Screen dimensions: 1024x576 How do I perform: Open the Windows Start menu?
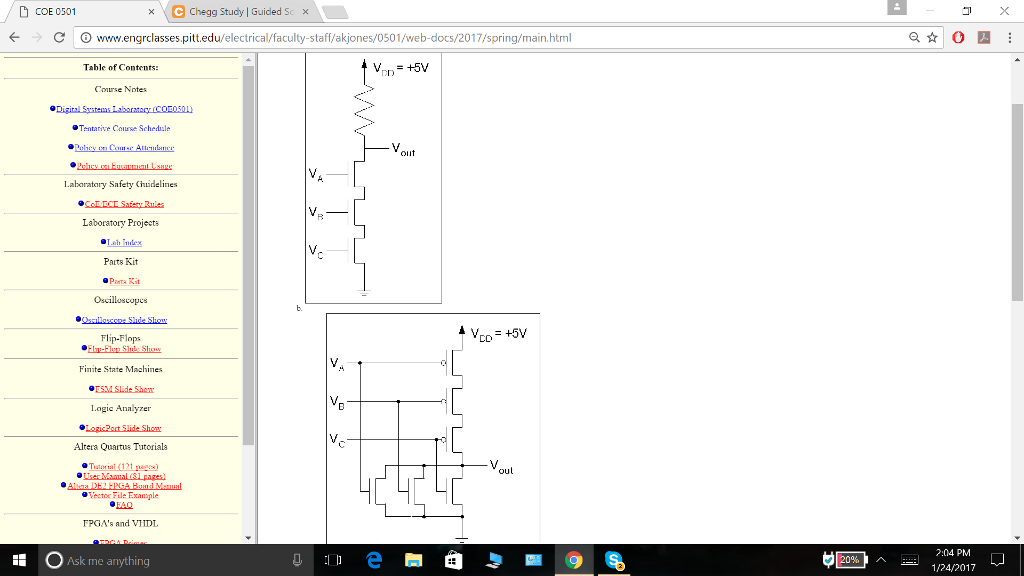point(19,560)
